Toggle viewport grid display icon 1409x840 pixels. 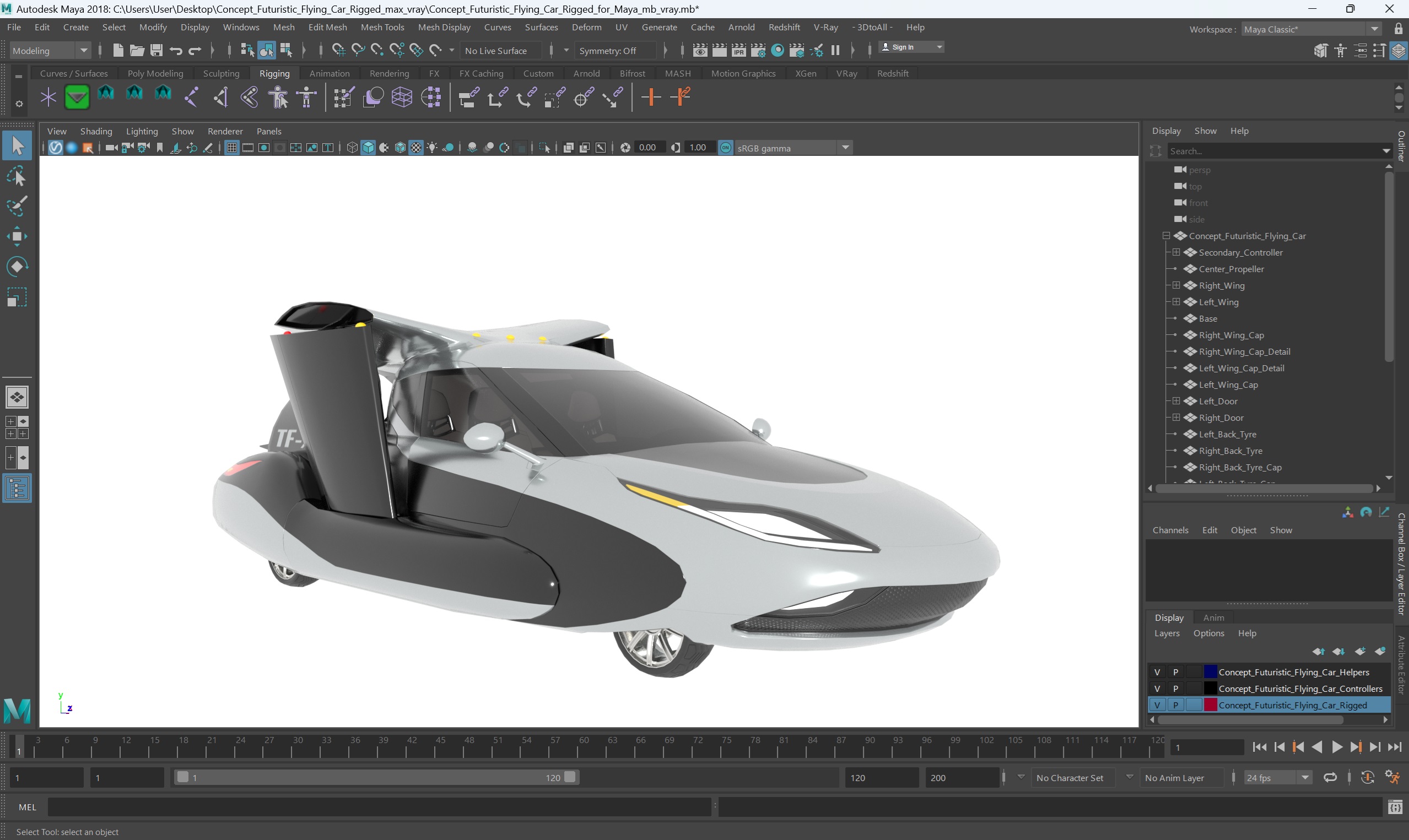tap(231, 148)
